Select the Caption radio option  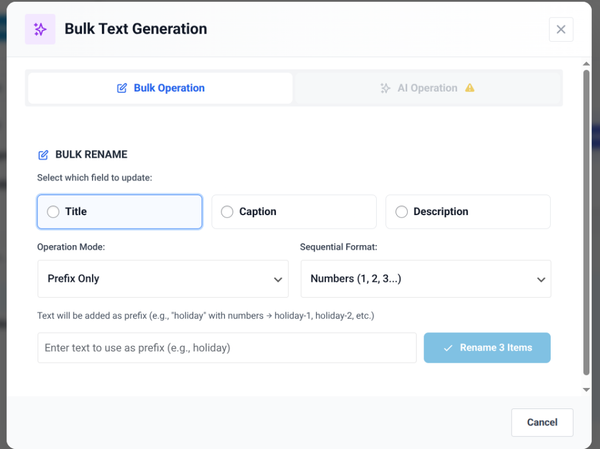point(294,212)
